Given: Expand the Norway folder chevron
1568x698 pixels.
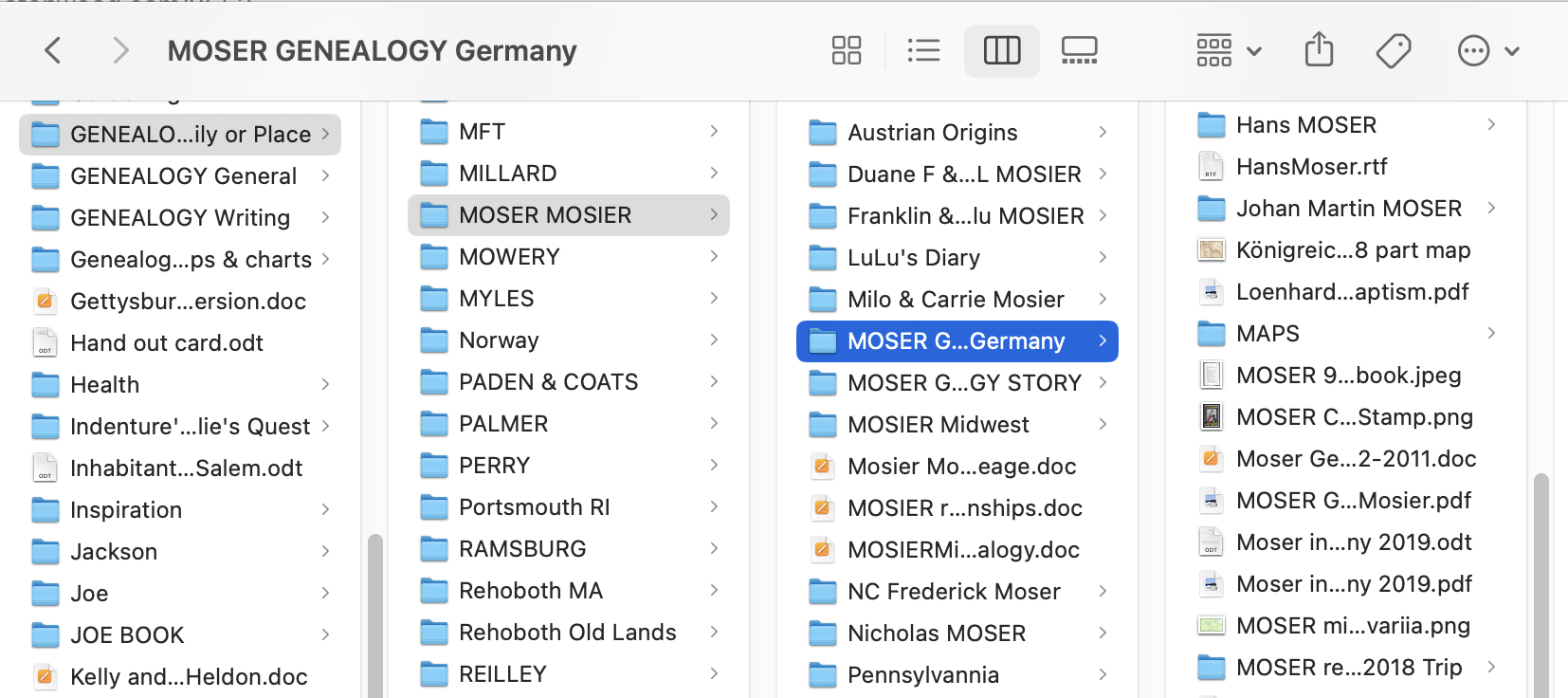Looking at the screenshot, I should (x=714, y=340).
